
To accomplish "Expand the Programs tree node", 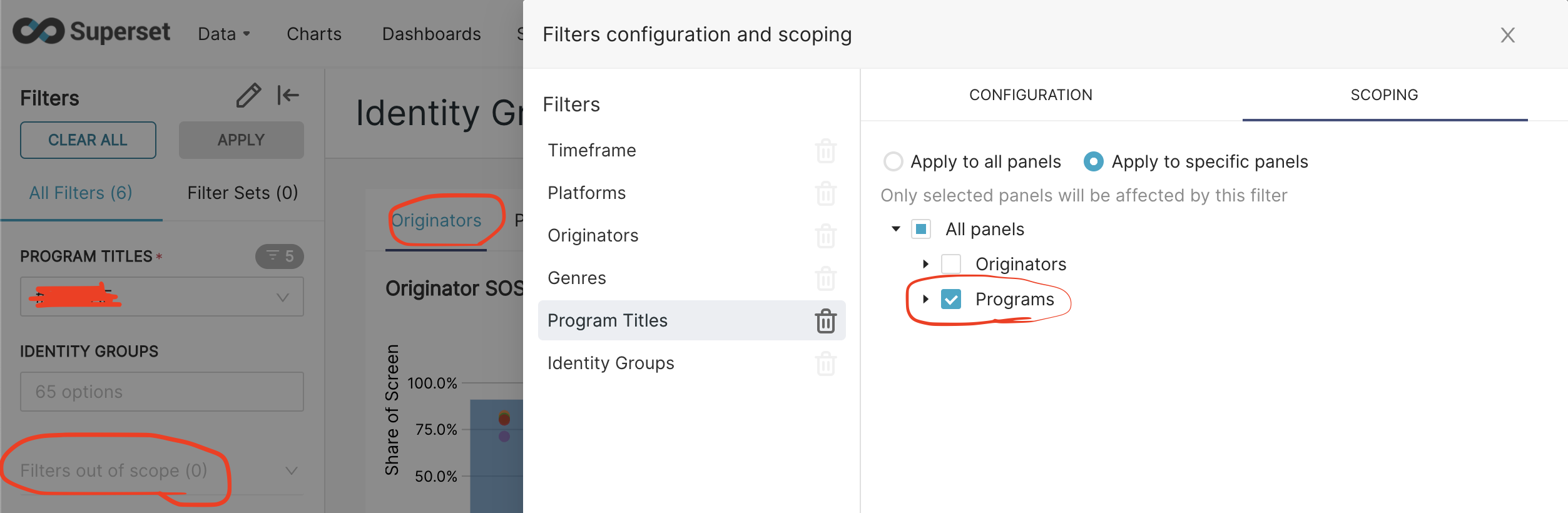I will coord(925,300).
